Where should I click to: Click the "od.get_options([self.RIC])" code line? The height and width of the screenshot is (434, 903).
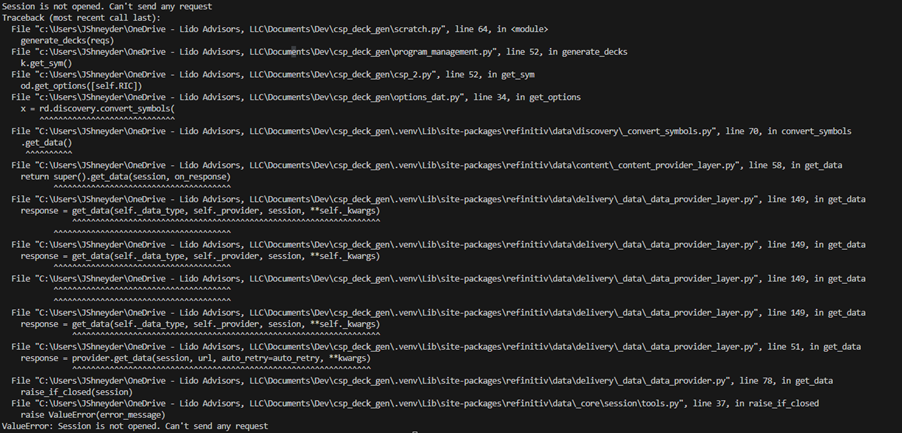click(x=81, y=86)
